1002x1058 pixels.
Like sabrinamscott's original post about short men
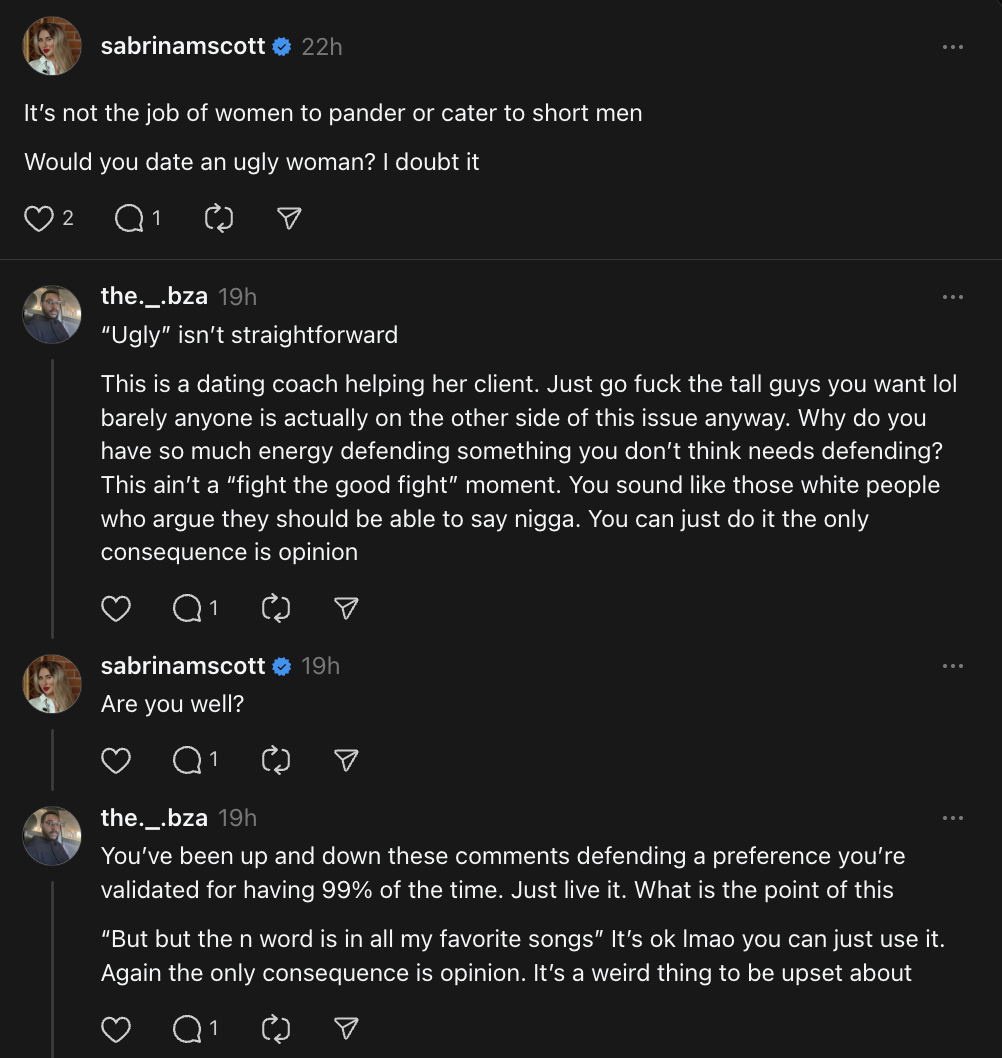coord(38,218)
